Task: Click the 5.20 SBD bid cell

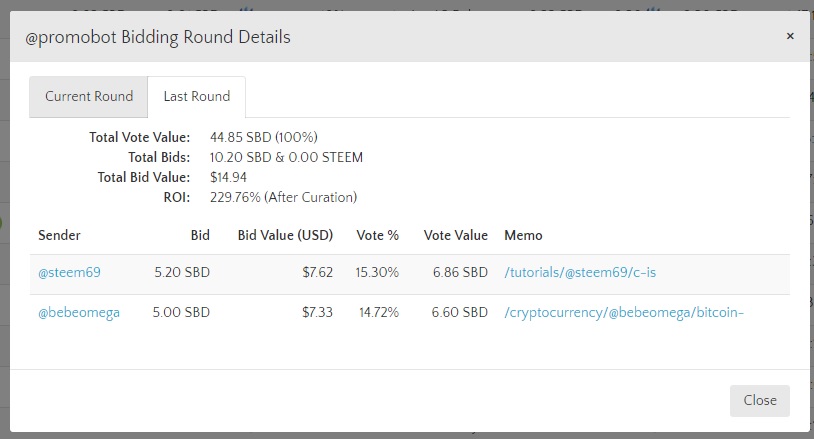Action: 182,272
